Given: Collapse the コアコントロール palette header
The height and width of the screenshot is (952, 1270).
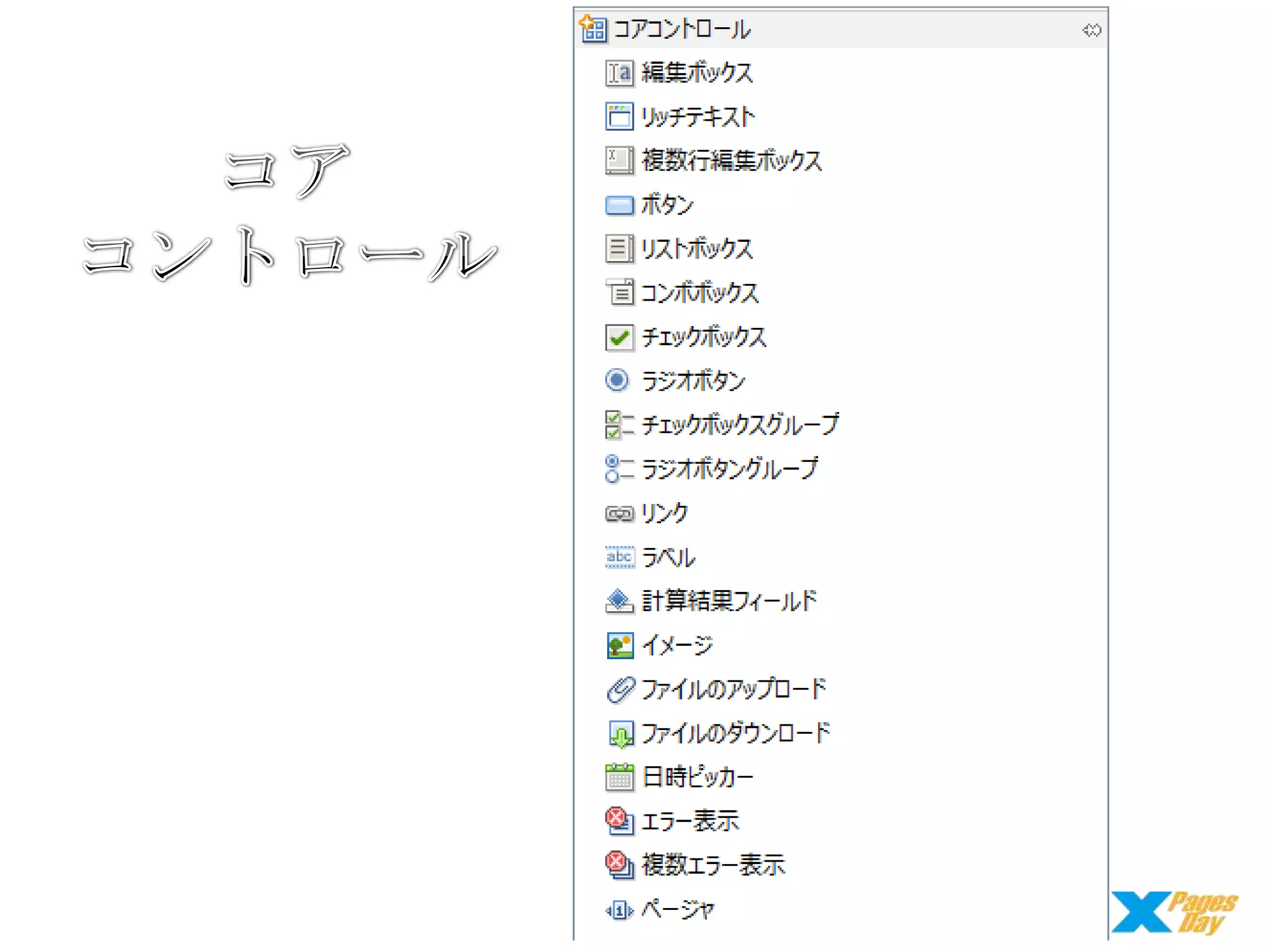Looking at the screenshot, I should pyautogui.click(x=681, y=30).
